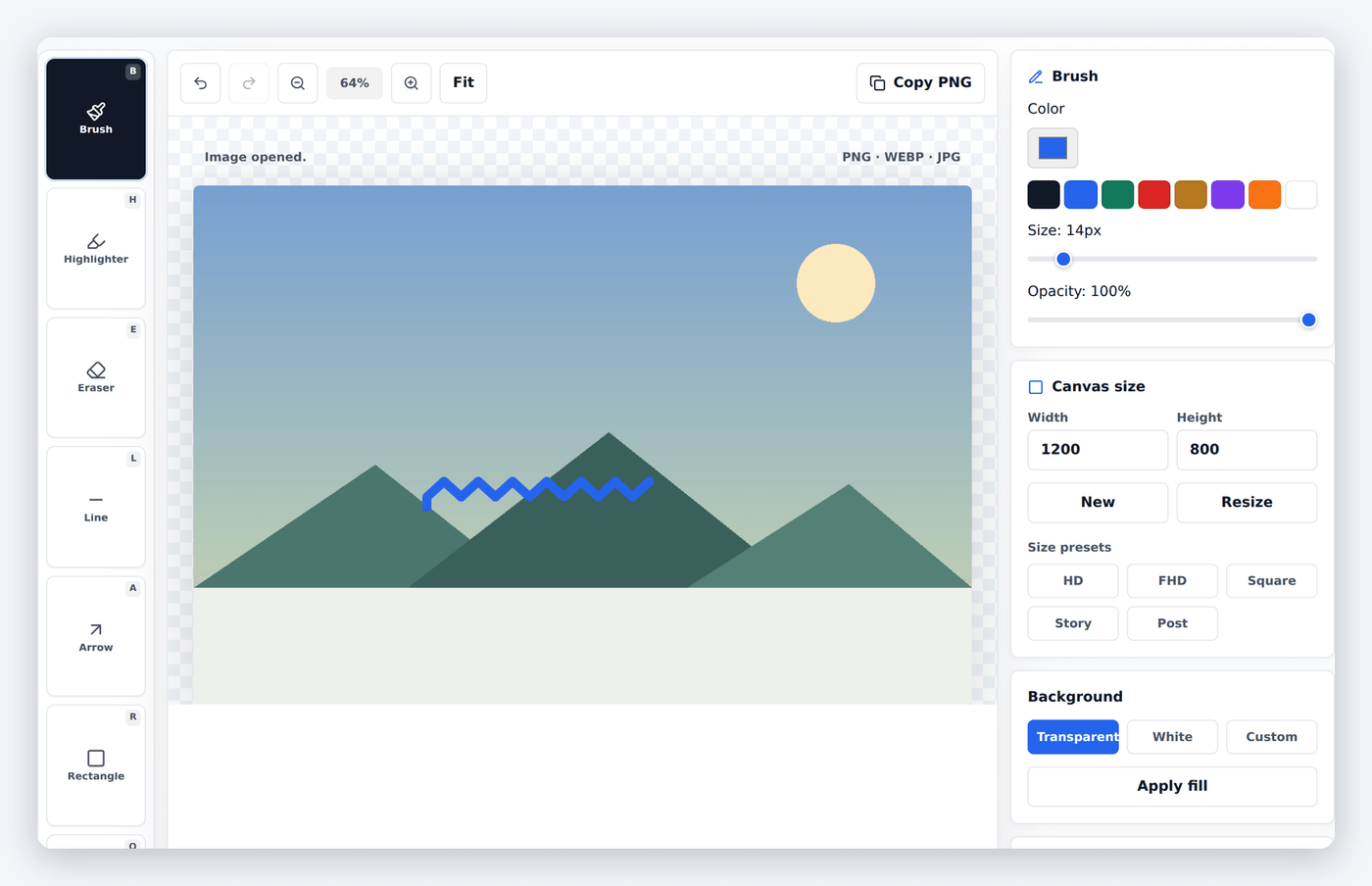Choose the Story size preset
This screenshot has height=886, width=1372.
(x=1073, y=623)
